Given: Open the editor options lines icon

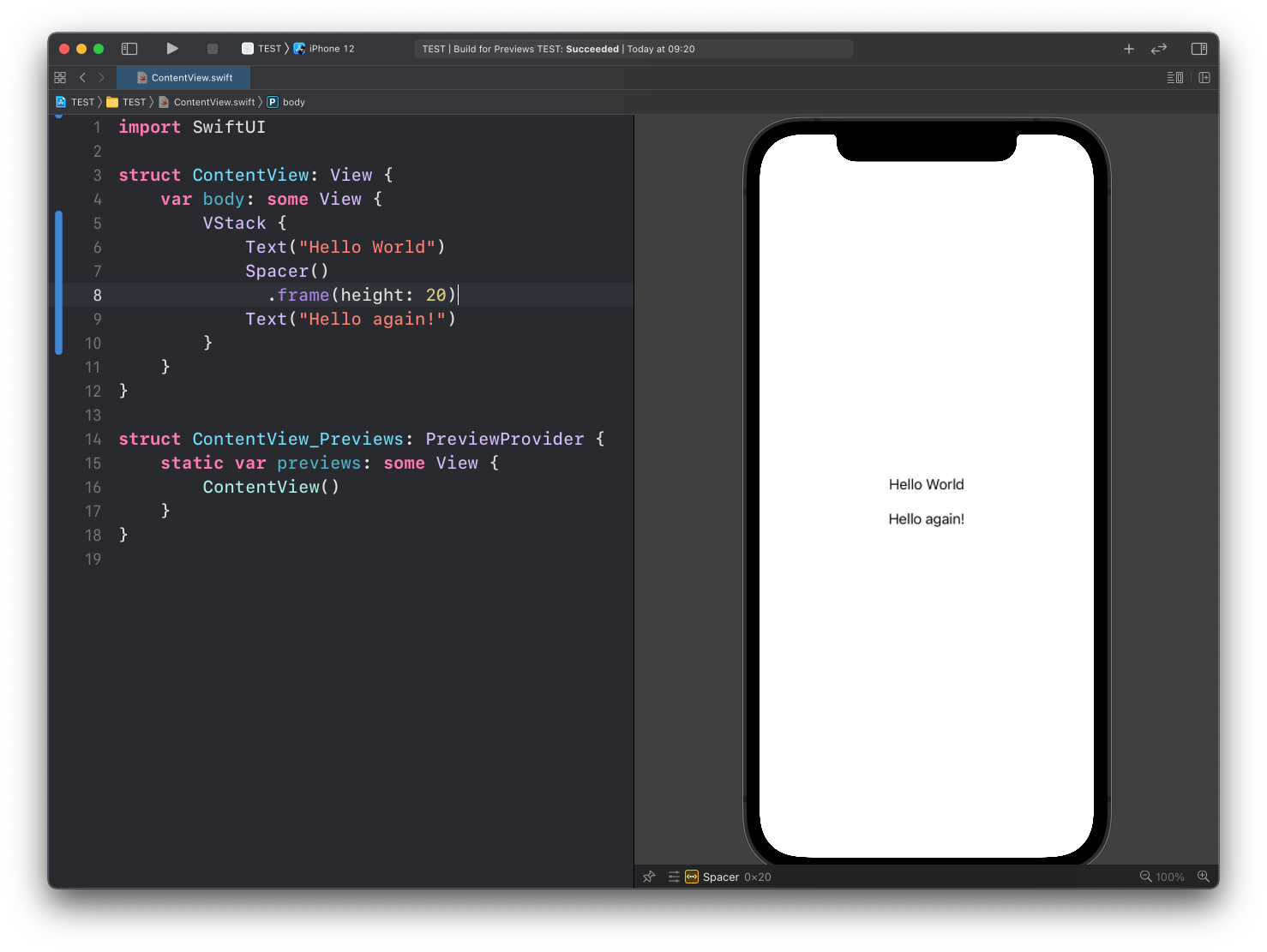Looking at the screenshot, I should pyautogui.click(x=1175, y=77).
